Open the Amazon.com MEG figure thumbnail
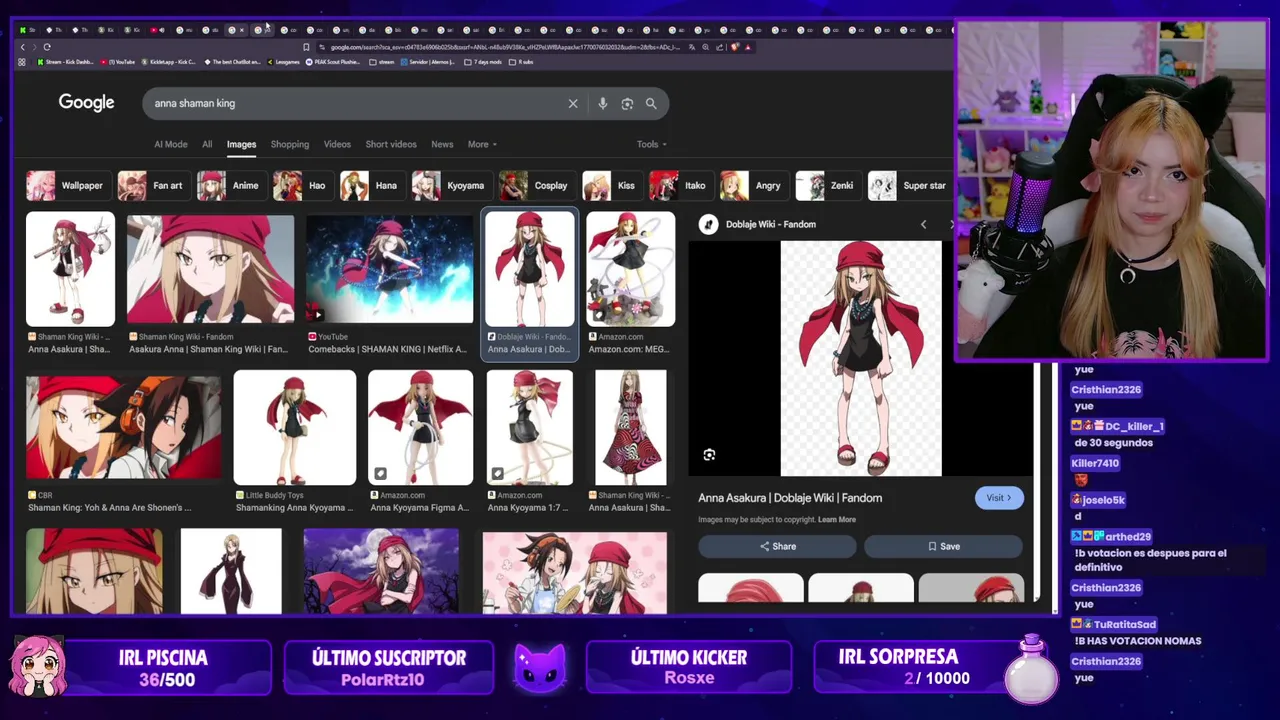Viewport: 1280px width, 720px height. click(x=630, y=269)
